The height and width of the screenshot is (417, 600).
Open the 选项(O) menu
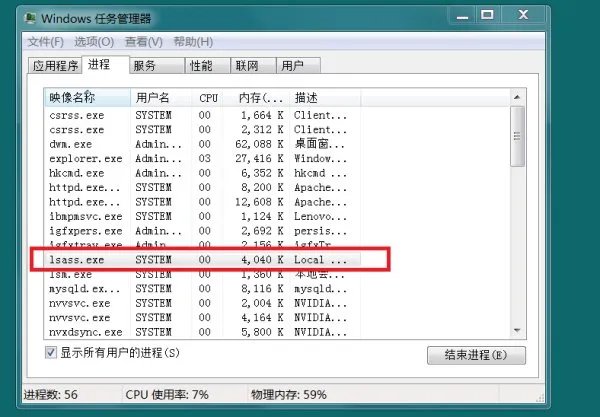pos(94,42)
